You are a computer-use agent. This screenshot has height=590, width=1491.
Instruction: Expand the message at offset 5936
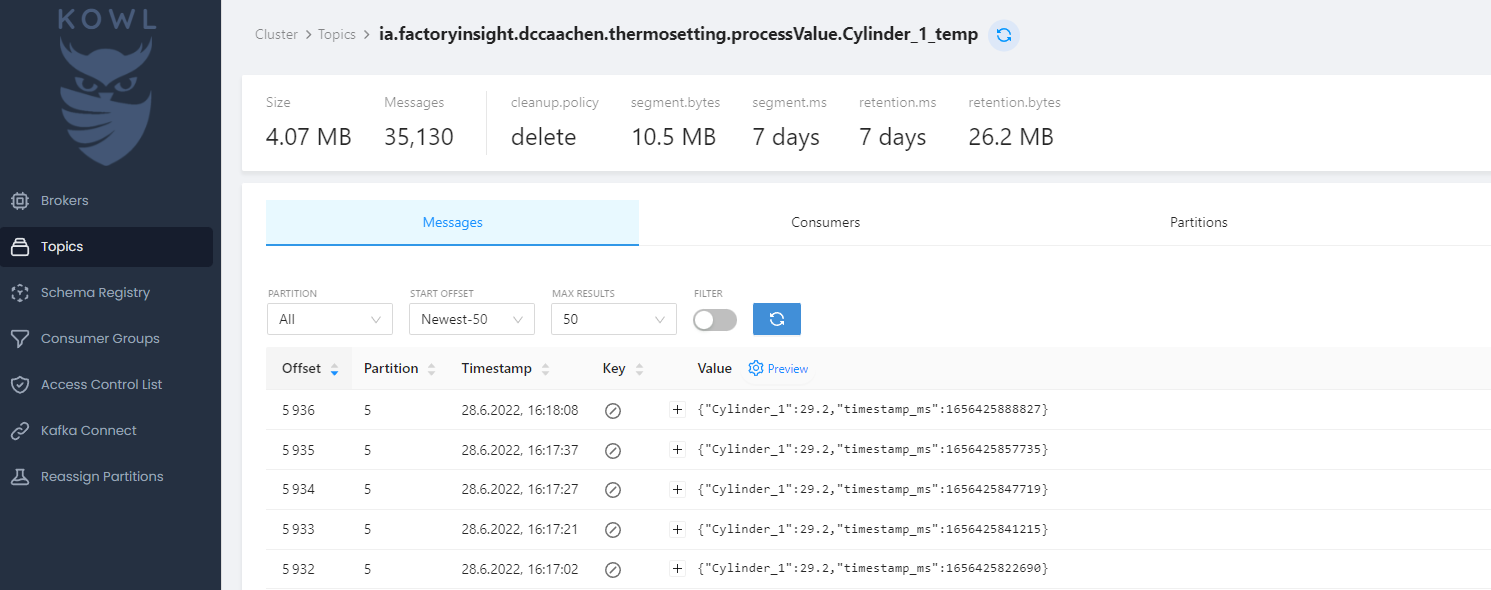(678, 410)
